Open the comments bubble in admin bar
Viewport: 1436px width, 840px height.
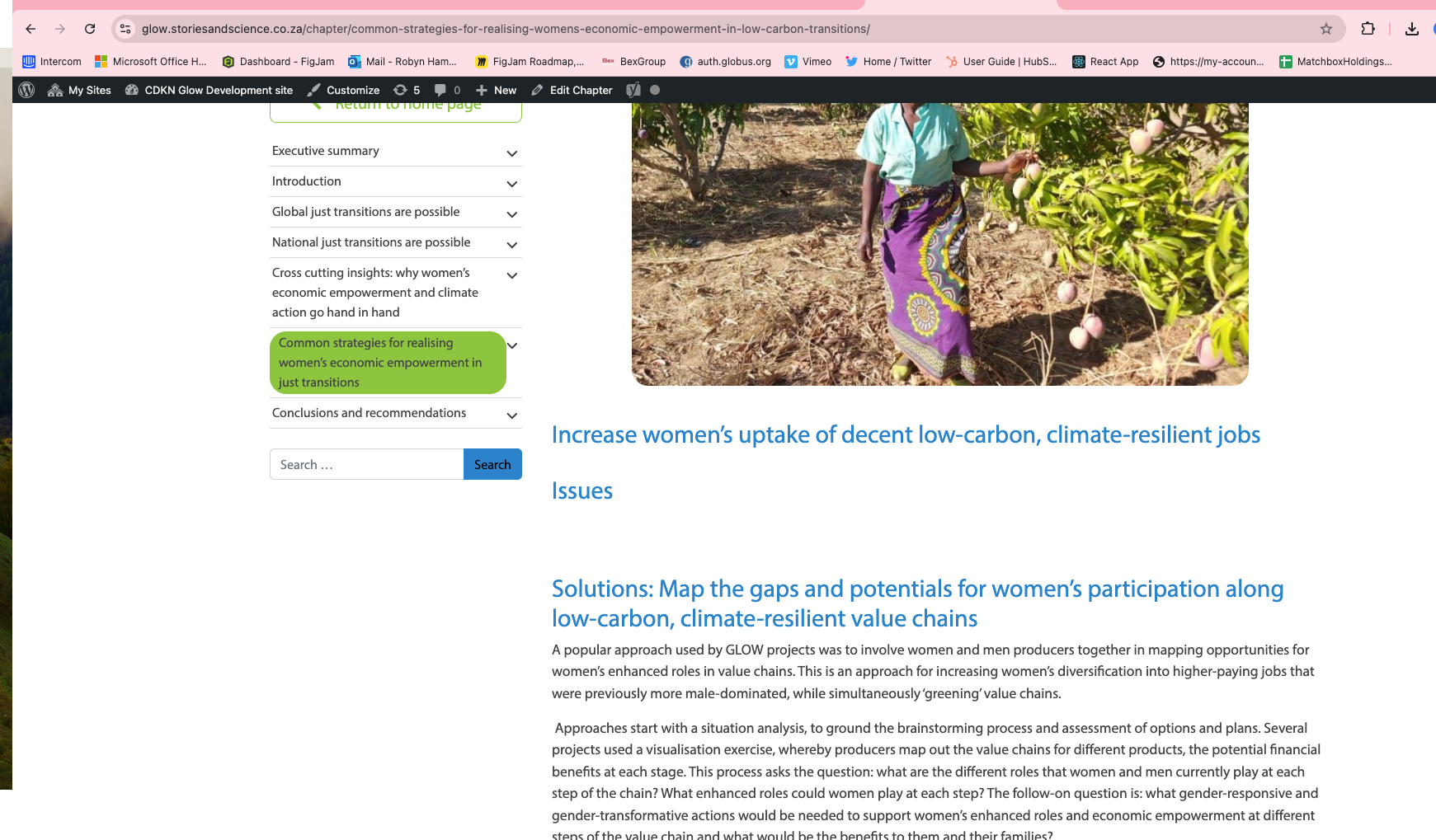[x=447, y=90]
